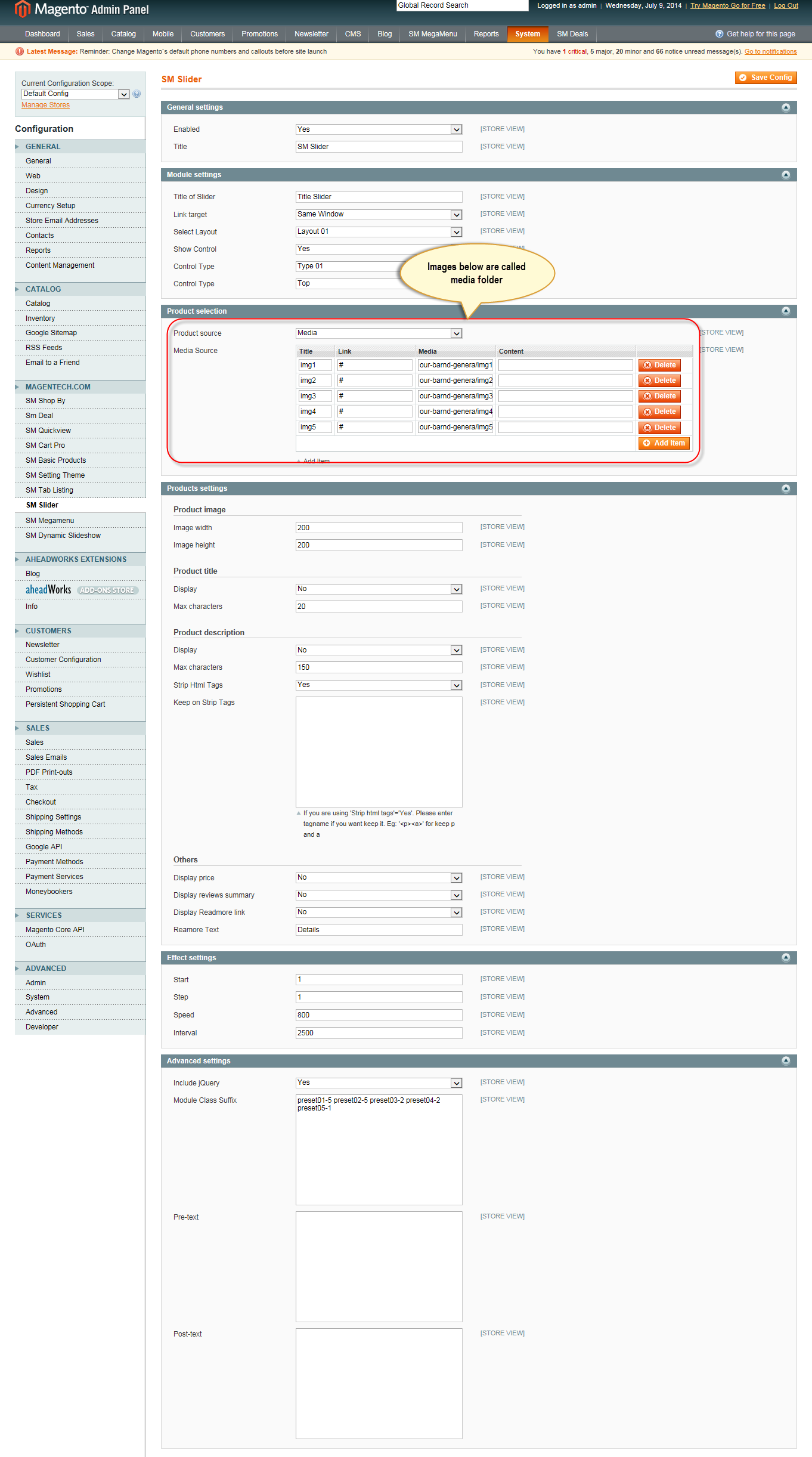Open the Link target dropdown
Screen dimensions: 812x1457
(x=379, y=214)
